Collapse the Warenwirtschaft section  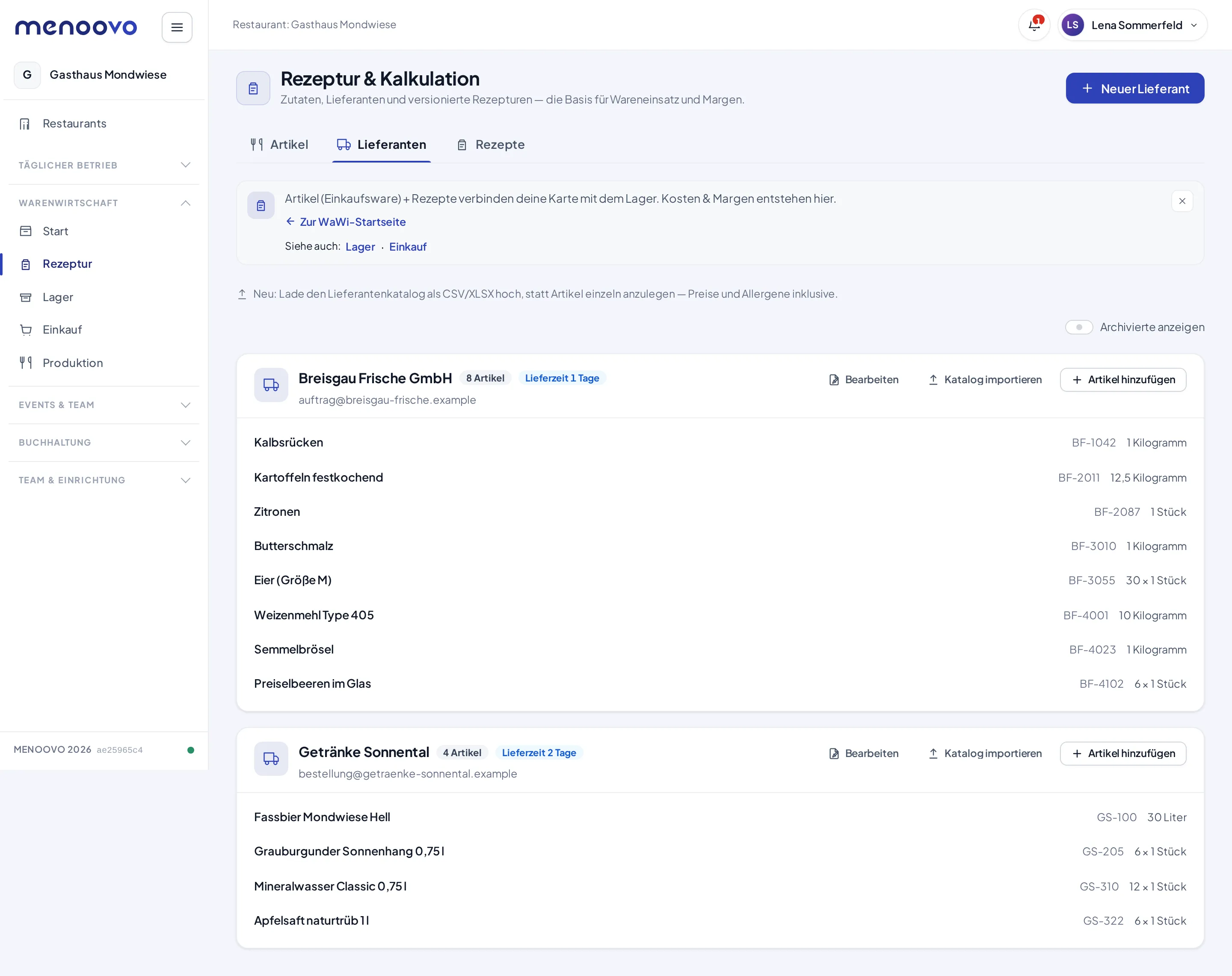[x=104, y=203]
